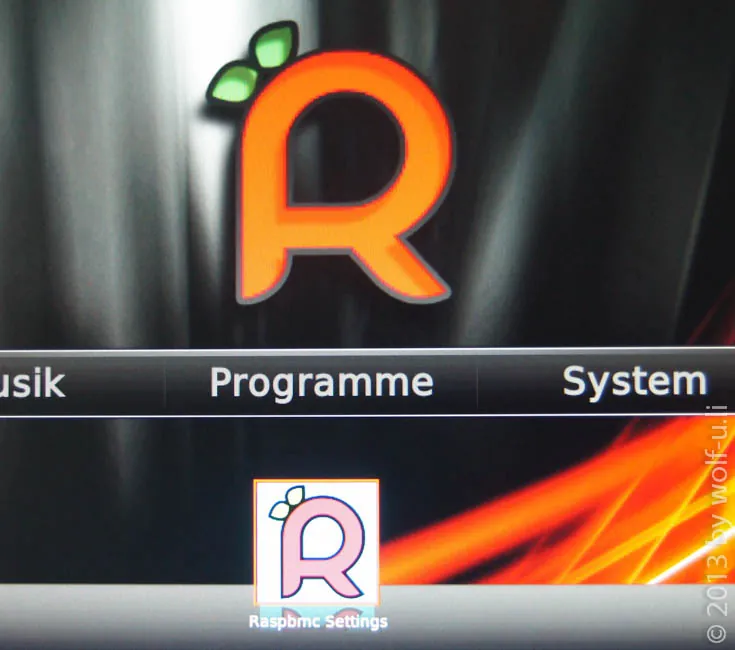
Task: Select the partially visible Musik menu item
Action: tap(32, 383)
